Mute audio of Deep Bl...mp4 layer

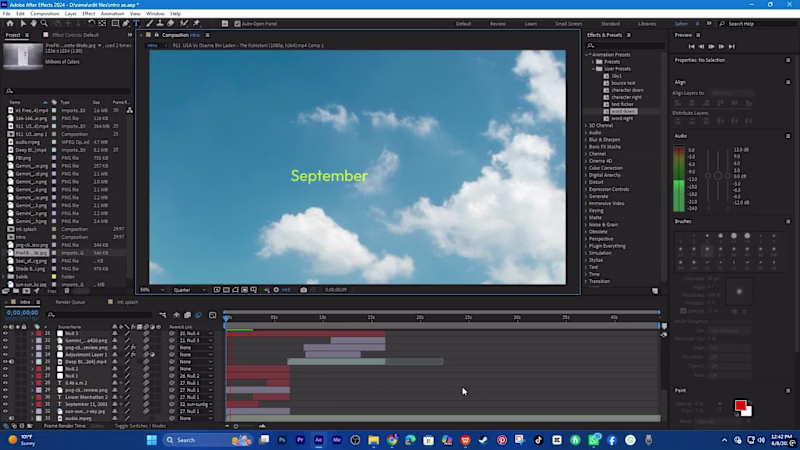tap(12, 362)
